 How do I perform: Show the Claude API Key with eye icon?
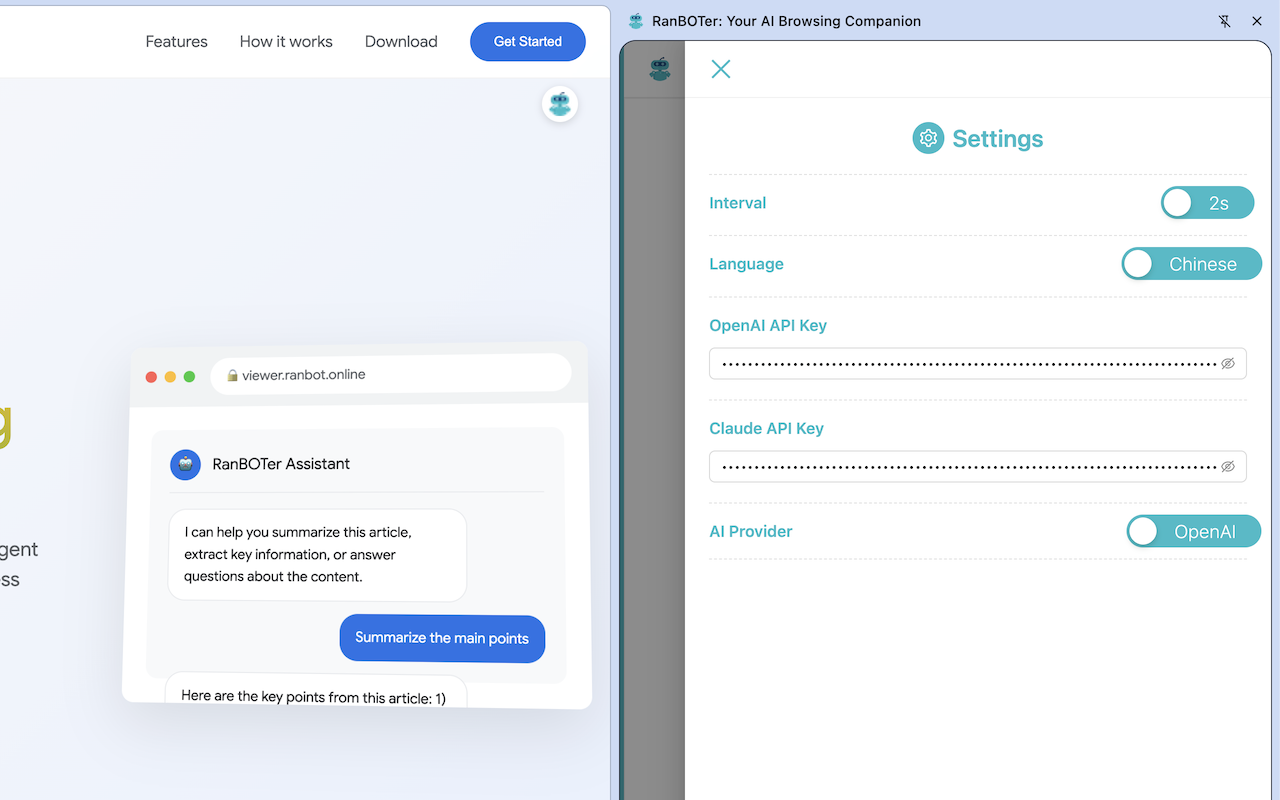[1228, 466]
